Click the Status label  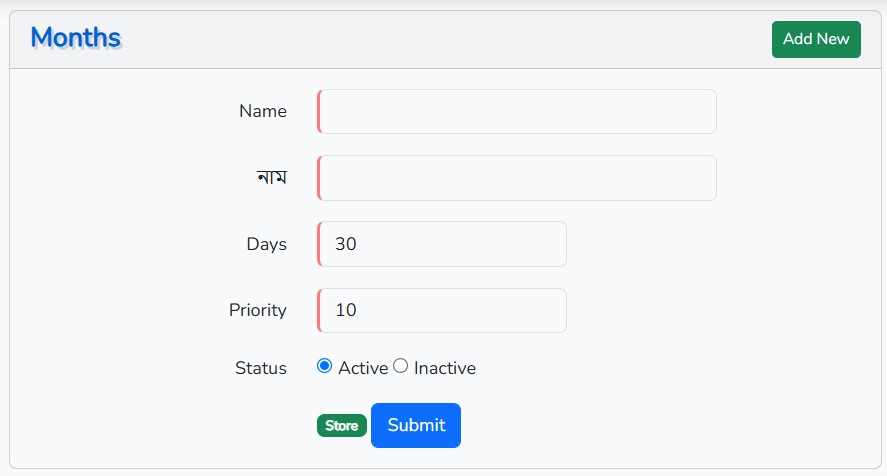pyautogui.click(x=261, y=368)
